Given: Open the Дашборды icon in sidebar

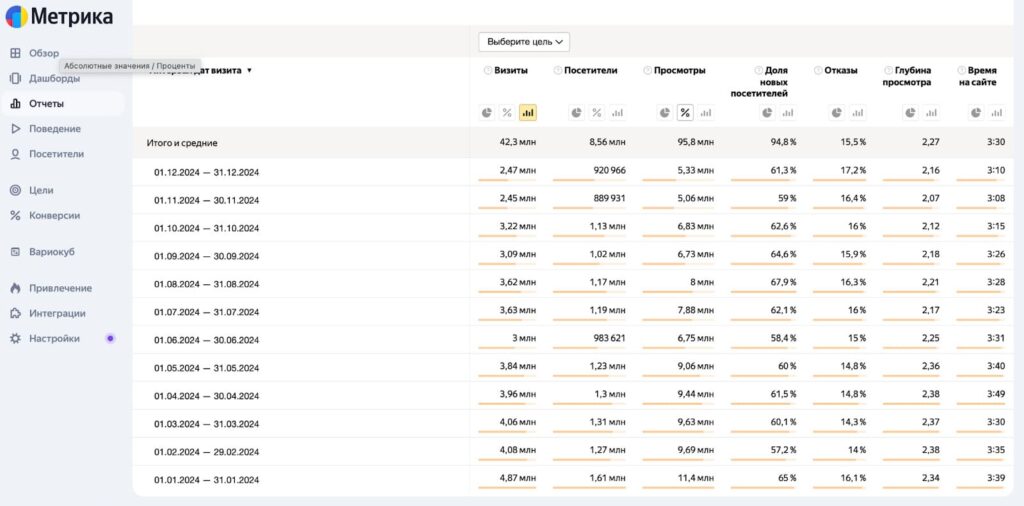Looking at the screenshot, I should [x=15, y=78].
